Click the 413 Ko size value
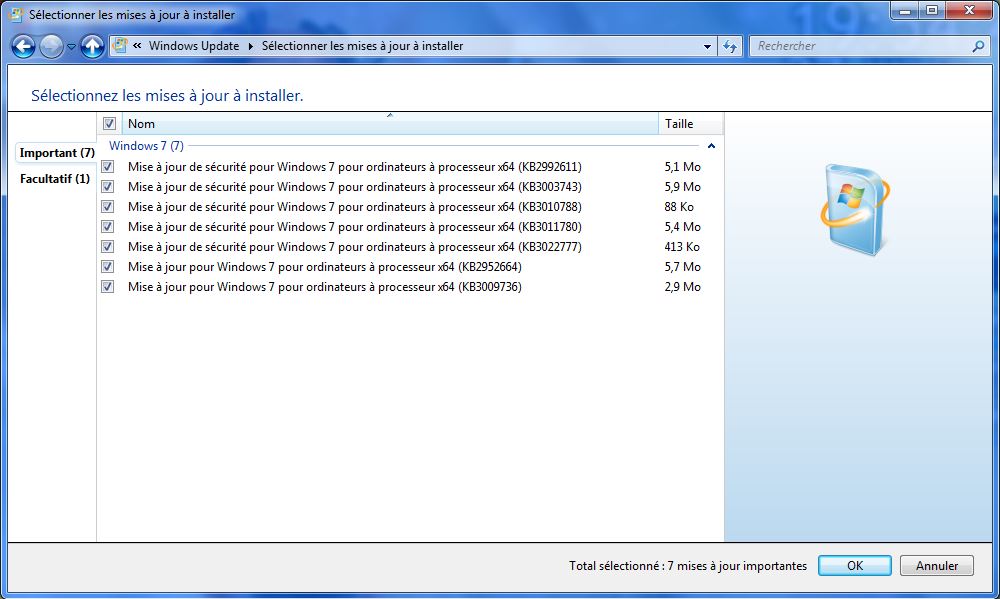The width and height of the screenshot is (1000, 599). coord(682,247)
